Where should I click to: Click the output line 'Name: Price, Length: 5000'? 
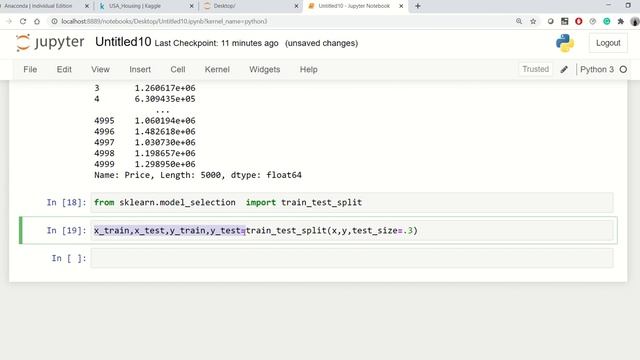point(198,175)
